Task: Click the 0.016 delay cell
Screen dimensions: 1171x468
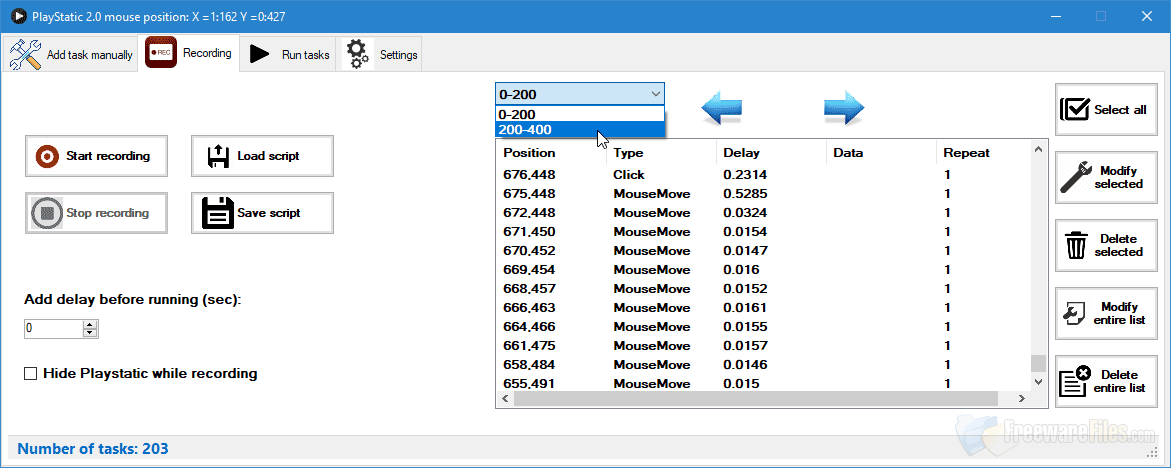Action: pyautogui.click(x=742, y=269)
